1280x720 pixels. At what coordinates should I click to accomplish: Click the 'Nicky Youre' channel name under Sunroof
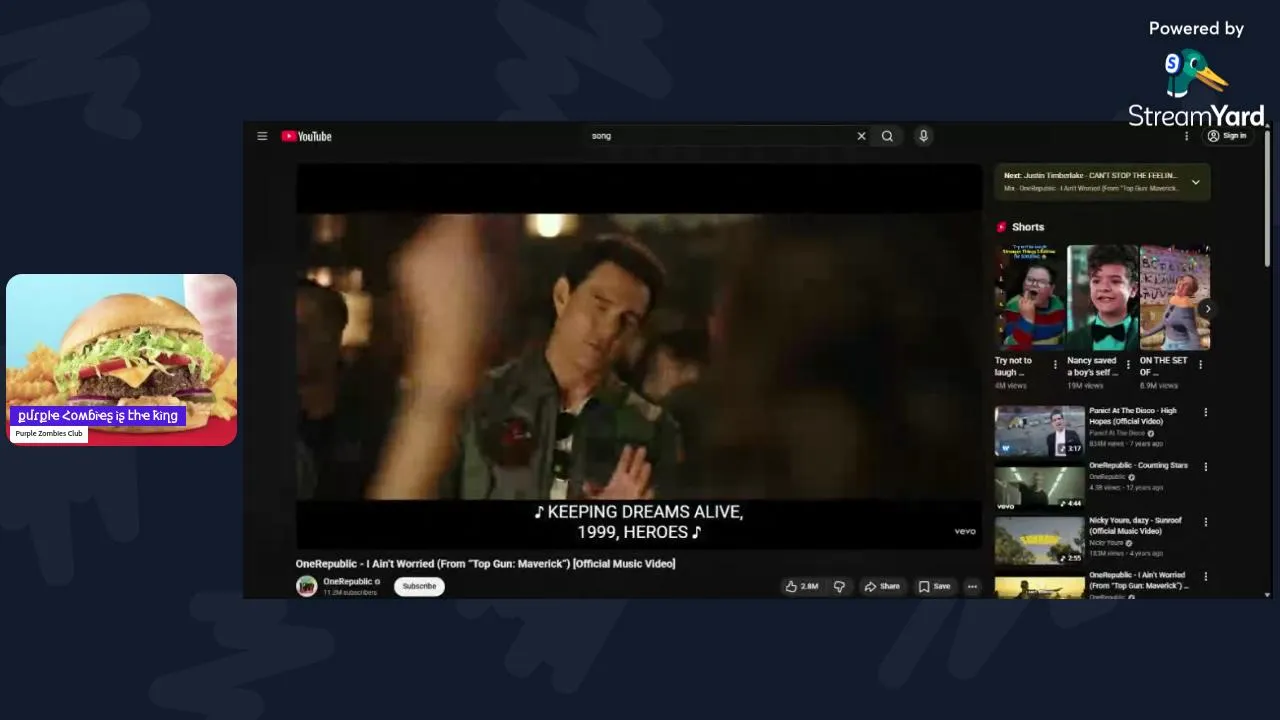1106,543
